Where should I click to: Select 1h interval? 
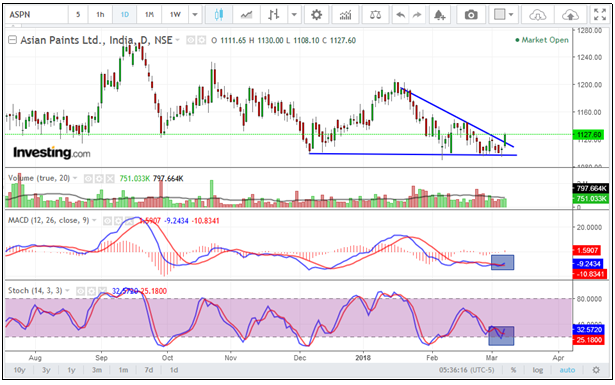pyautogui.click(x=100, y=15)
